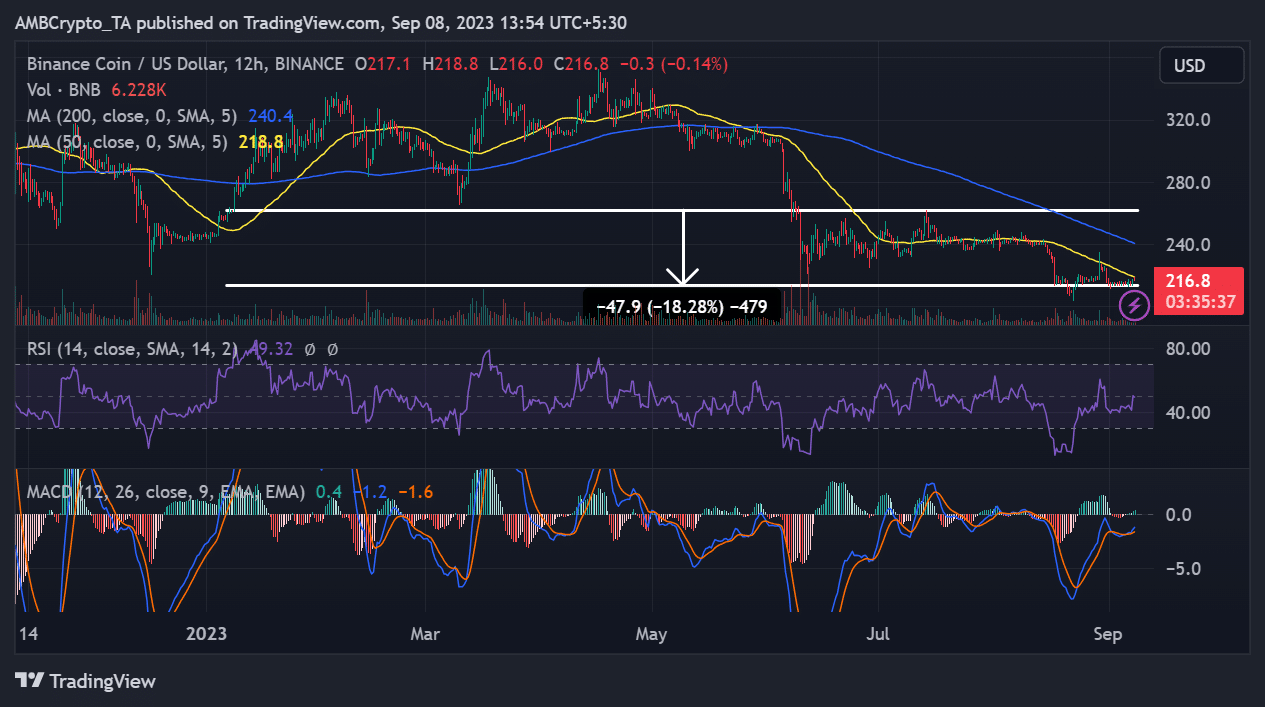Click the Mar label on the time axis
Image resolution: width=1265 pixels, height=707 pixels.
click(425, 634)
